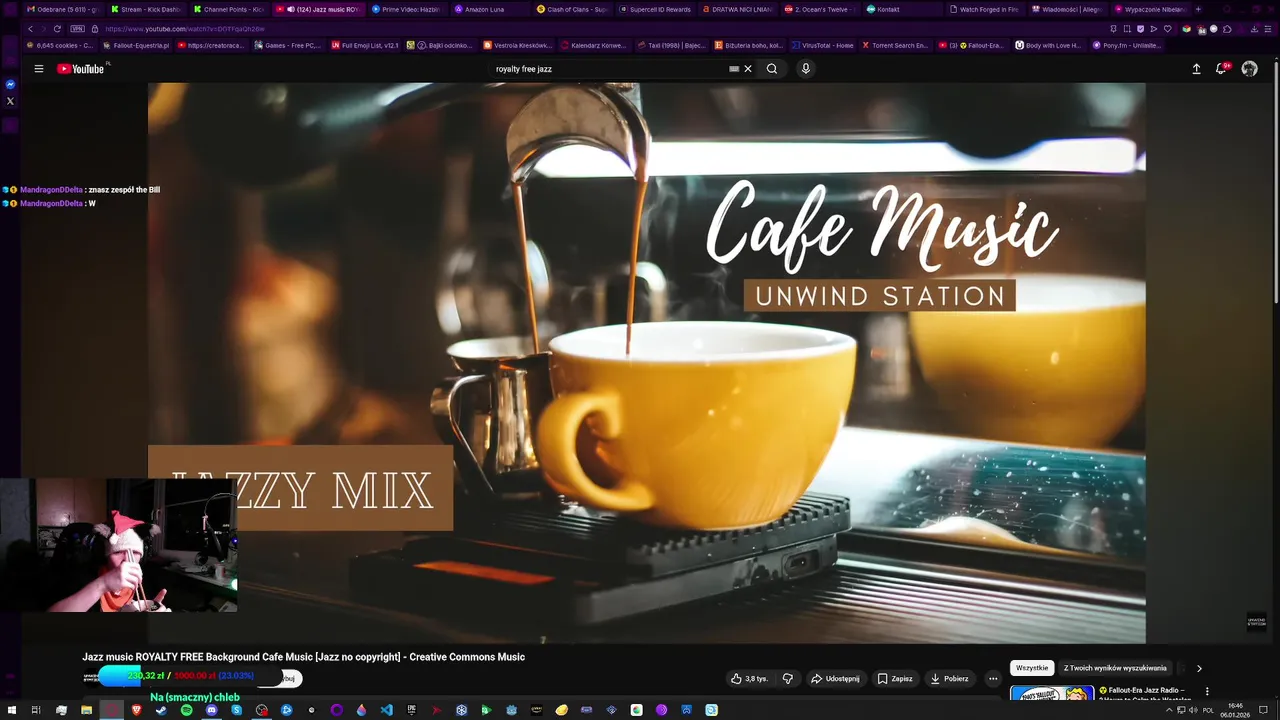Switch to the Kontakt tab

903,9
